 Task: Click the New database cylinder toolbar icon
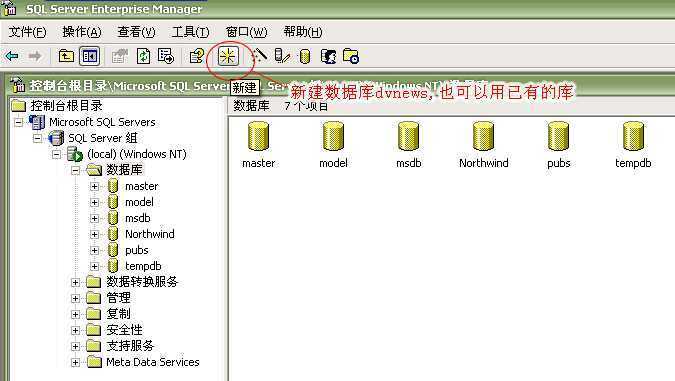(x=305, y=56)
